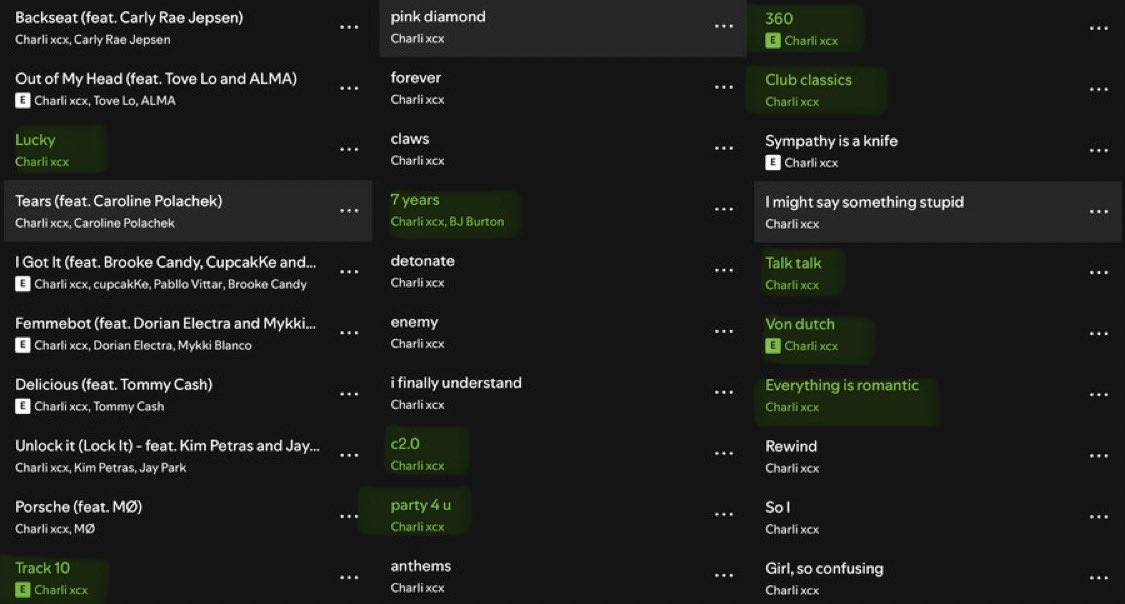This screenshot has height=604, width=1125.
Task: Open more options for claws
Action: 724,148
